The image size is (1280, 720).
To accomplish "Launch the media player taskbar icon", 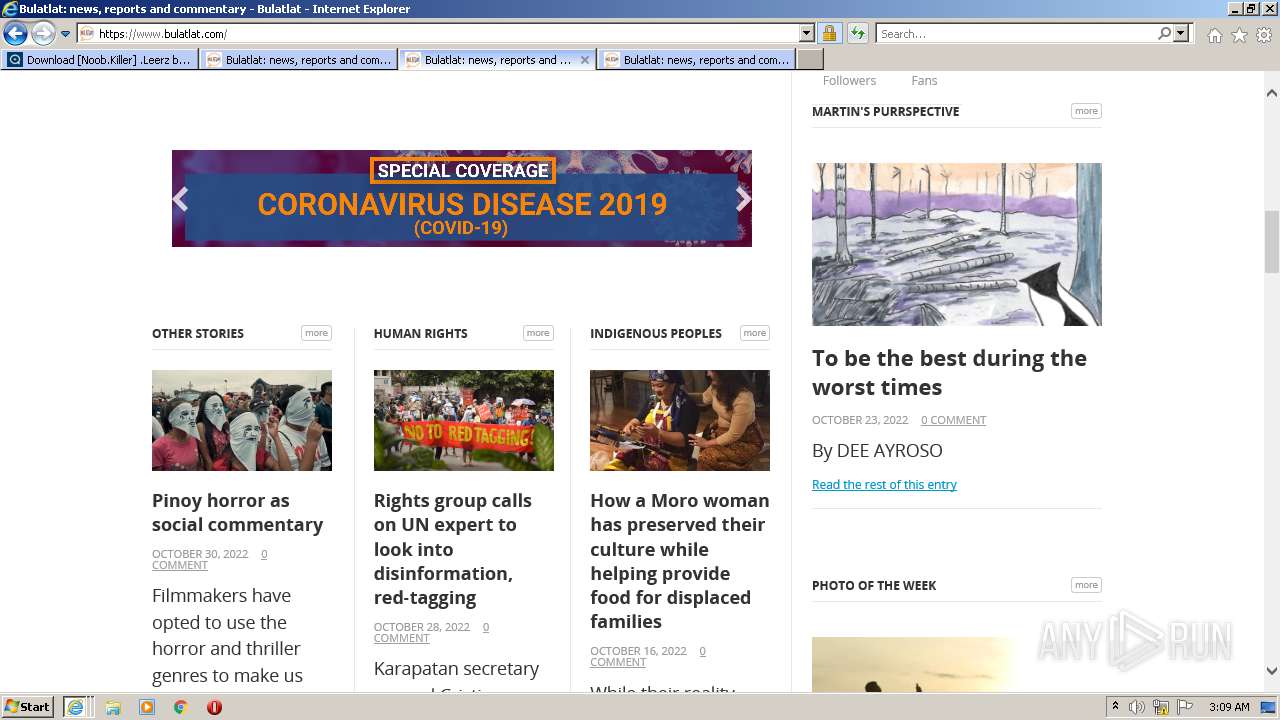I will (x=147, y=707).
